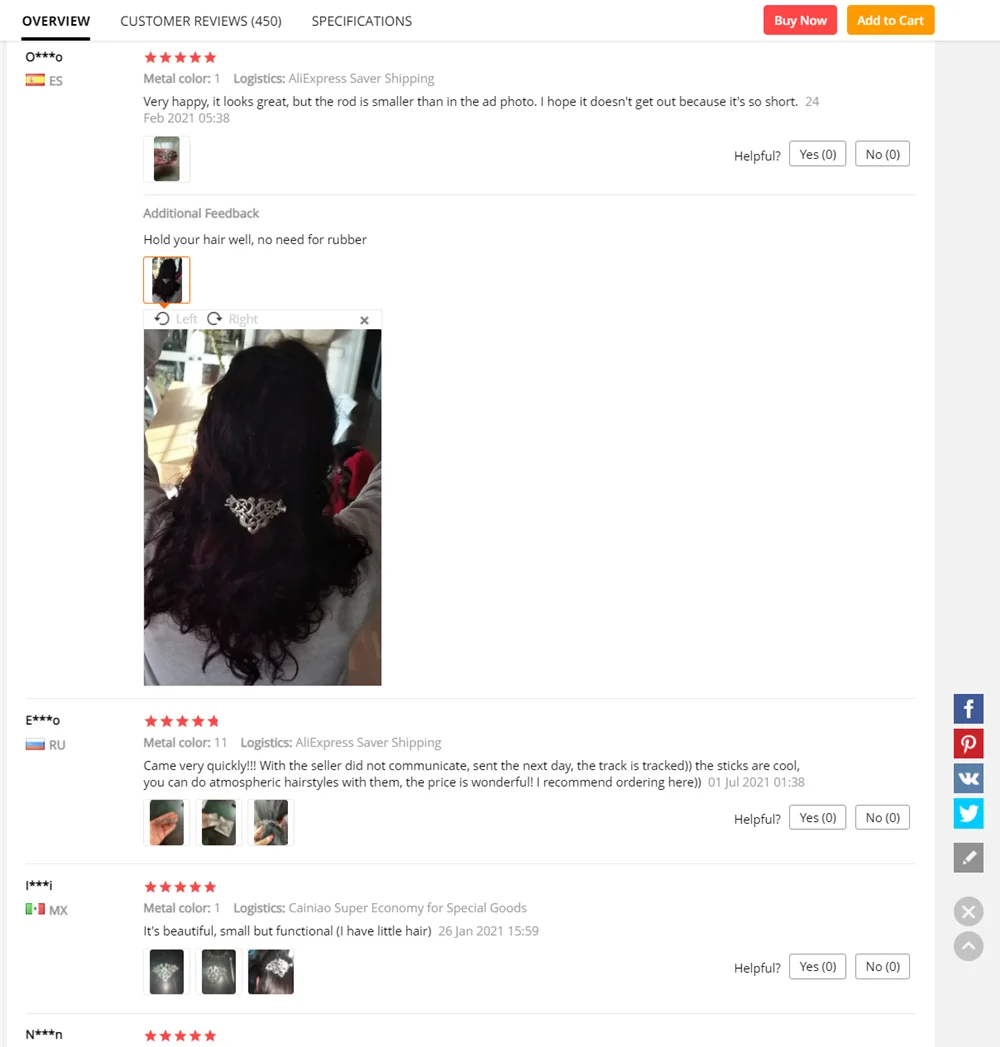Image resolution: width=1000 pixels, height=1047 pixels.
Task: Open the pencil edit feedback icon
Action: click(968, 857)
